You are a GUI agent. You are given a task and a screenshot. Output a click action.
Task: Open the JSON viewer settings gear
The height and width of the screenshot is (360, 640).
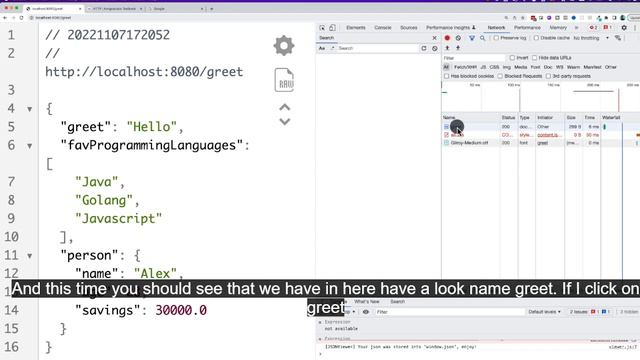tap(284, 45)
